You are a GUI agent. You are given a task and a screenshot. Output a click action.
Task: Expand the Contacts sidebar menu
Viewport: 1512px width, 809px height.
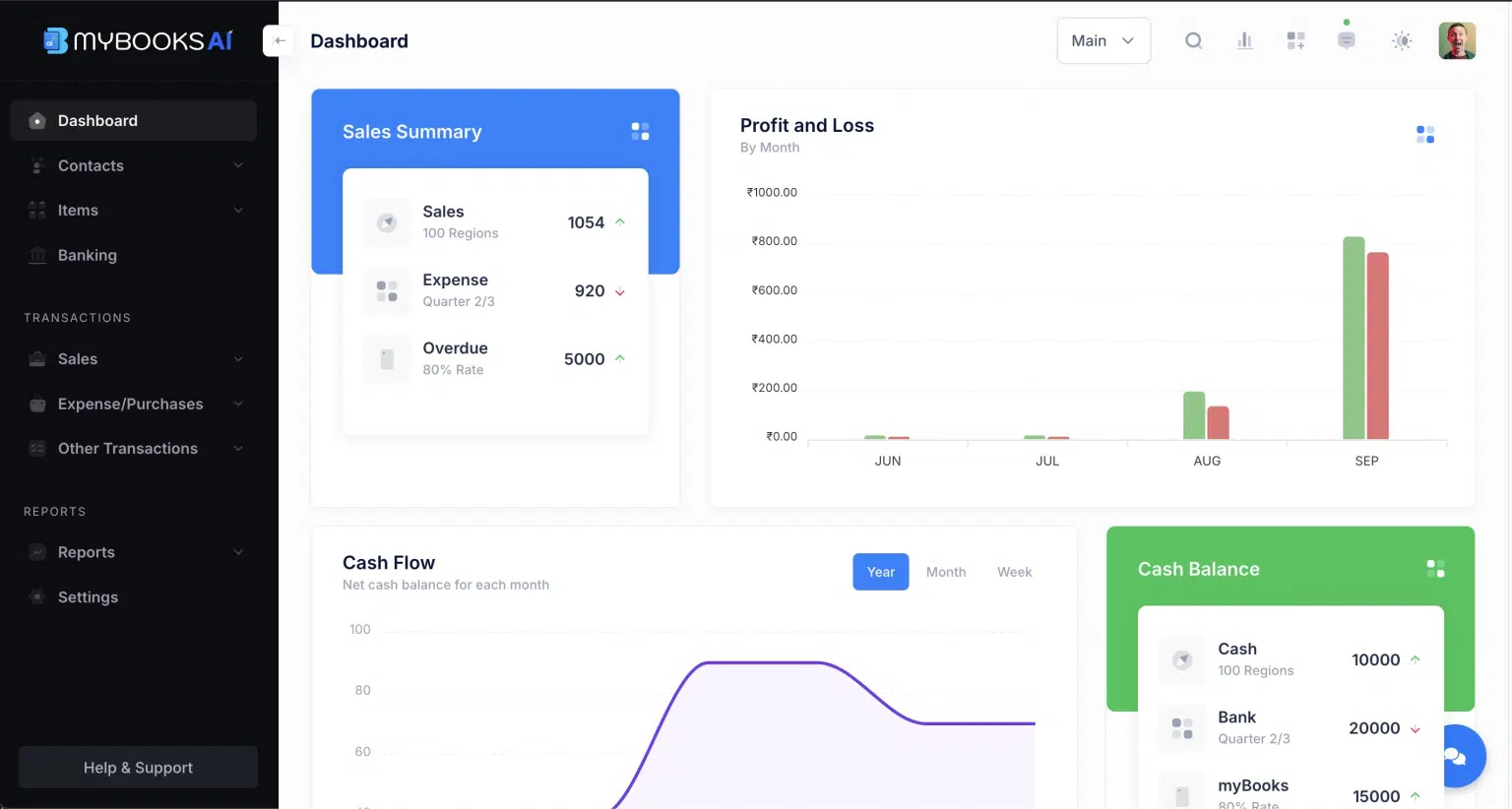[x=133, y=165]
